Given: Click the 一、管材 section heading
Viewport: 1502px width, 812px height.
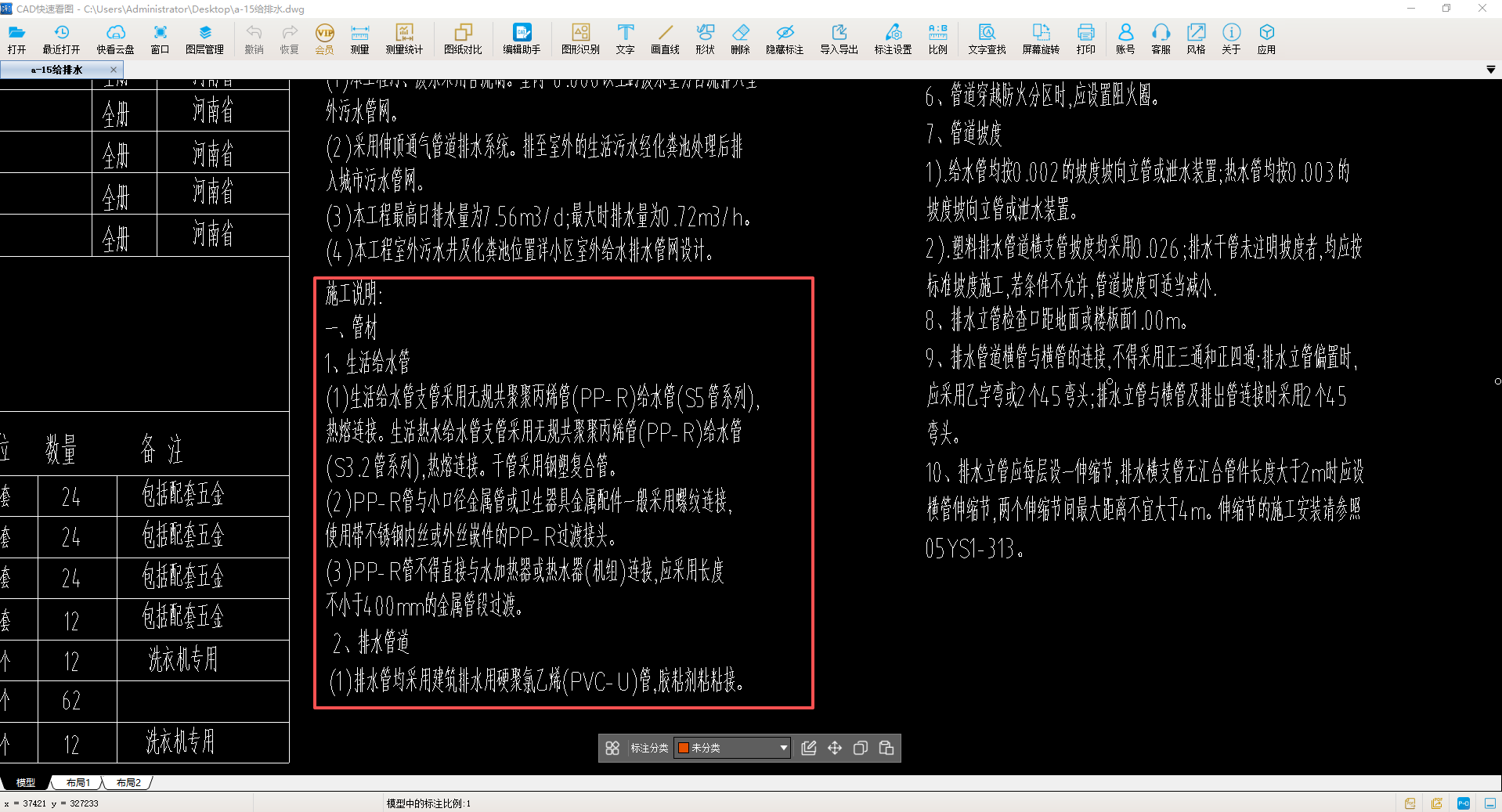Looking at the screenshot, I should point(352,327).
